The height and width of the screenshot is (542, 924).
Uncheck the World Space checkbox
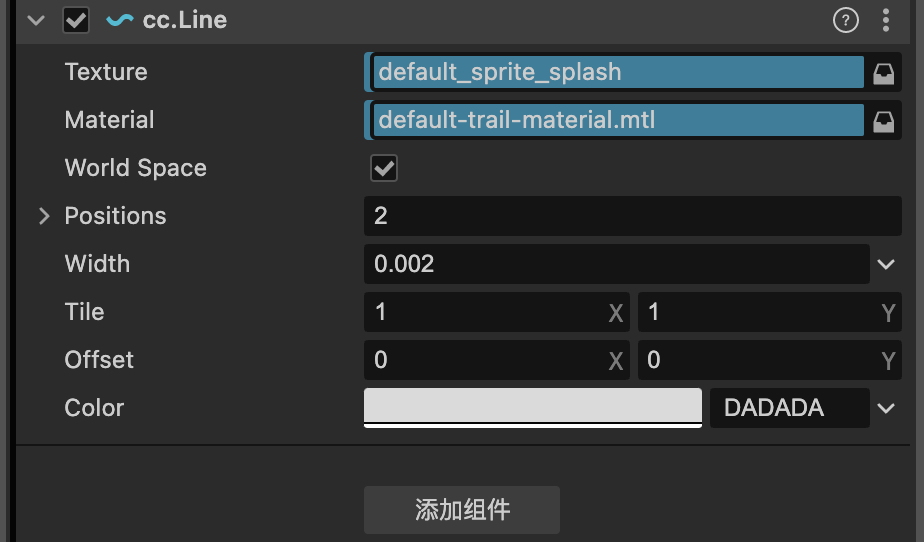384,168
